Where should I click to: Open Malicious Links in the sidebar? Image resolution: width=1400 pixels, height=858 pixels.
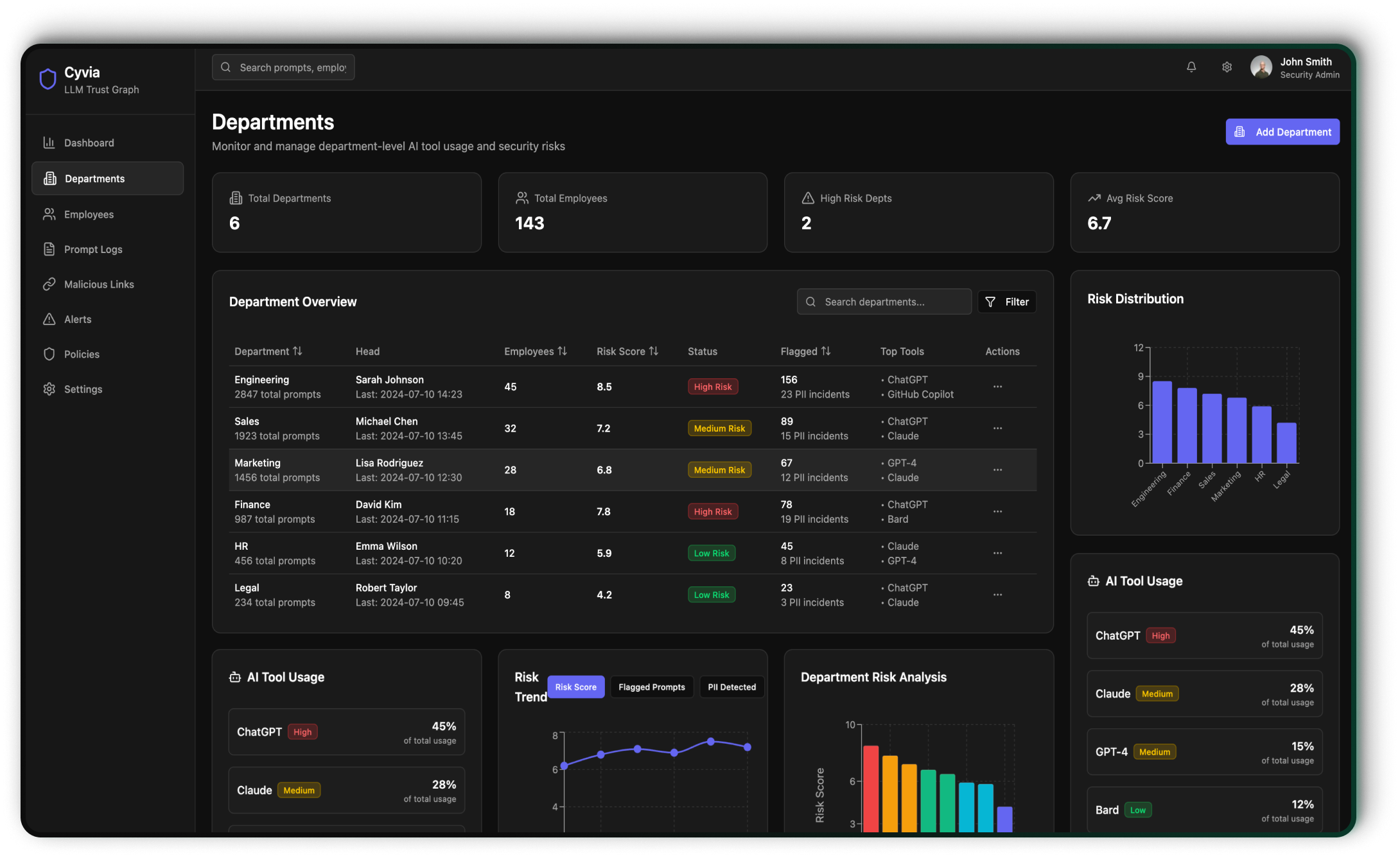(x=99, y=285)
